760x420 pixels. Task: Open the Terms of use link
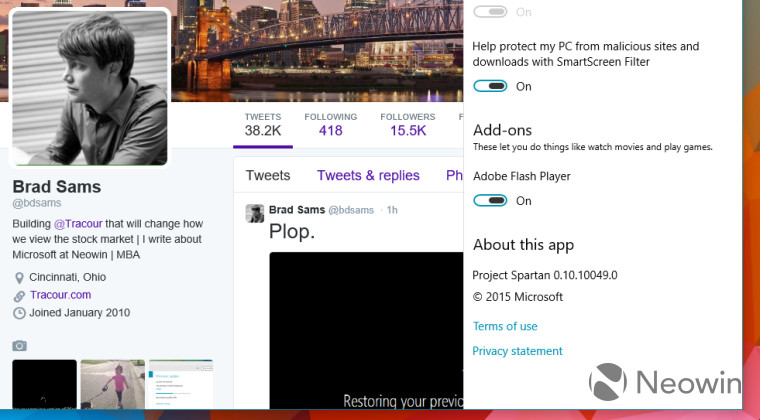[x=505, y=326]
